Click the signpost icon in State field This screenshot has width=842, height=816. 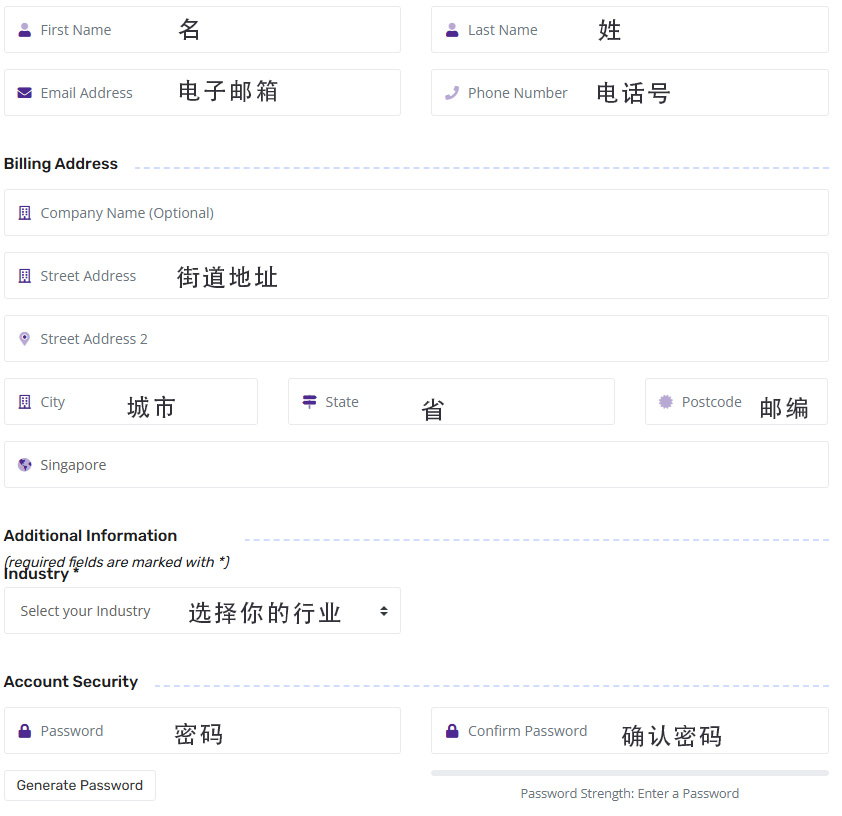pyautogui.click(x=309, y=402)
